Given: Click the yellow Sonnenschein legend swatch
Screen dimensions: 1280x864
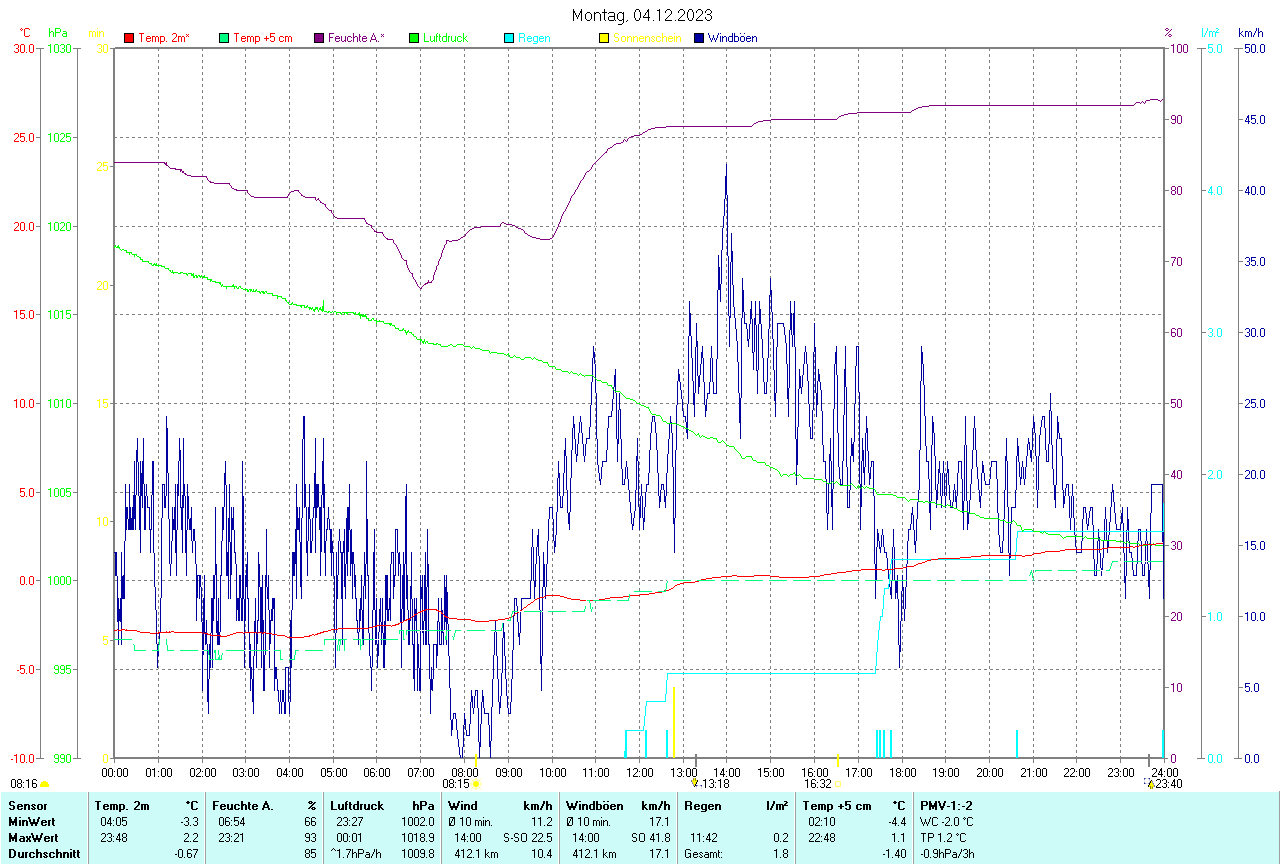Looking at the screenshot, I should point(604,38).
